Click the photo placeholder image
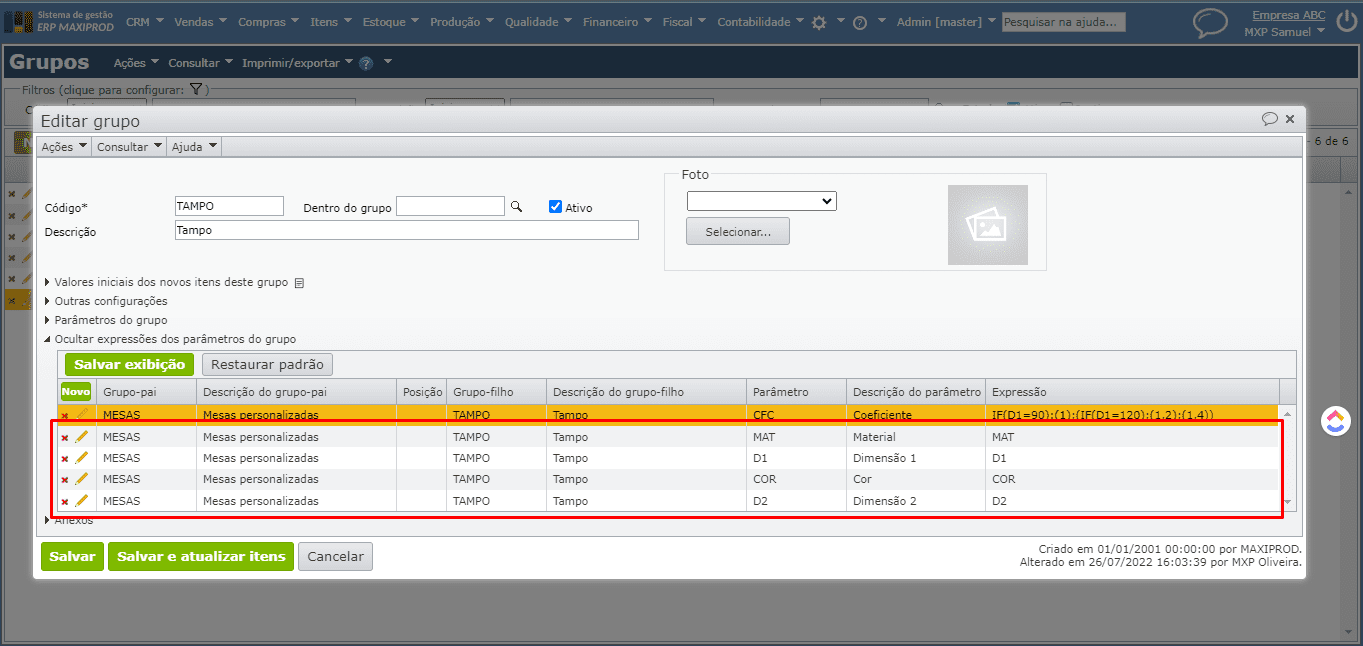Viewport: 1363px width, 646px height. 988,225
